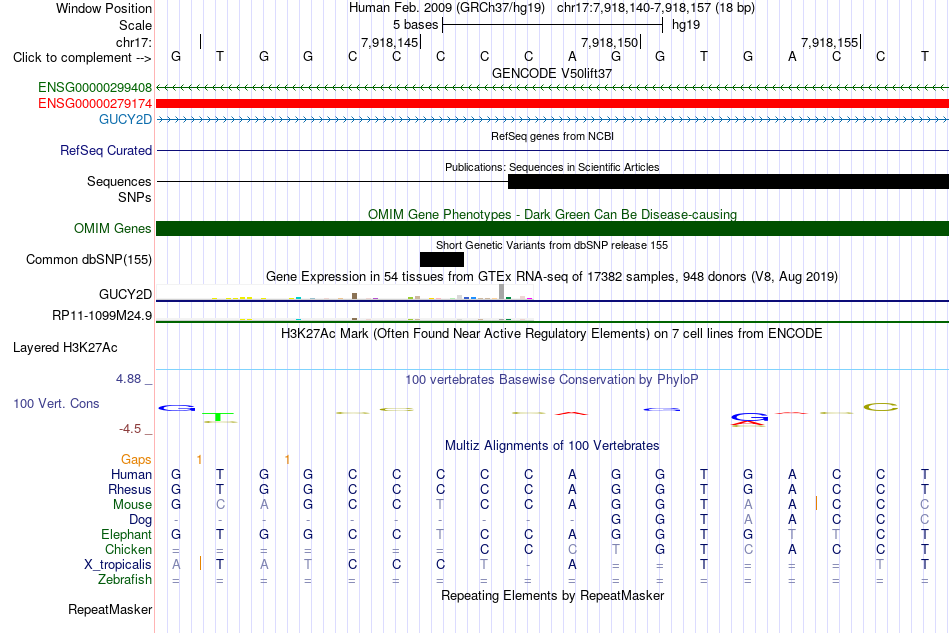Click the 'Multiz Alignments of 100 Vertebrates' title
950x633 pixels.
point(552,446)
